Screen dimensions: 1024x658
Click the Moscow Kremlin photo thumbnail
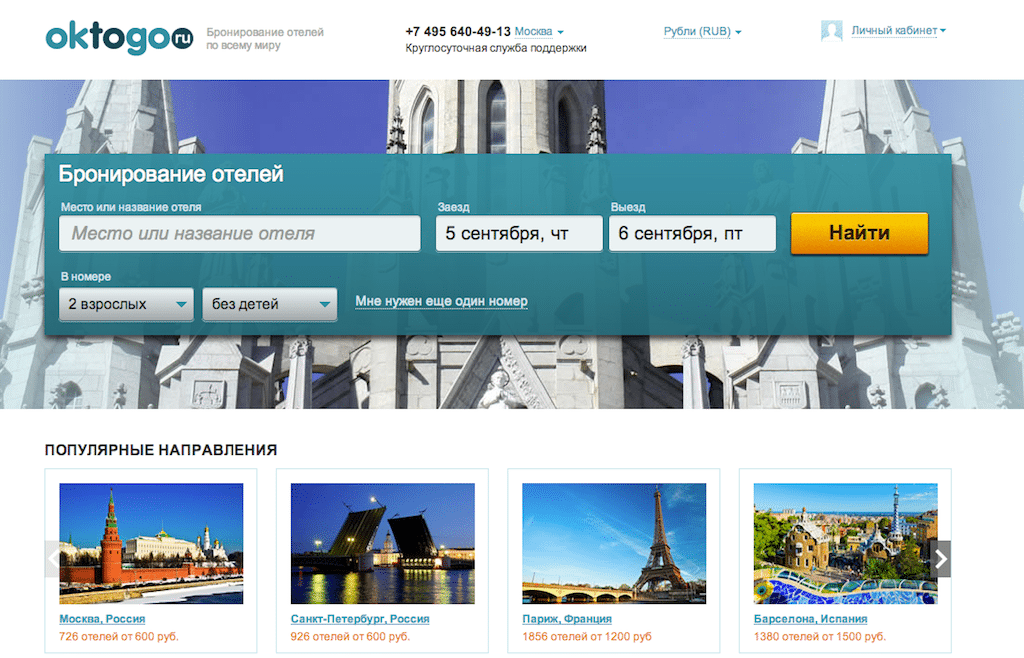tap(151, 543)
